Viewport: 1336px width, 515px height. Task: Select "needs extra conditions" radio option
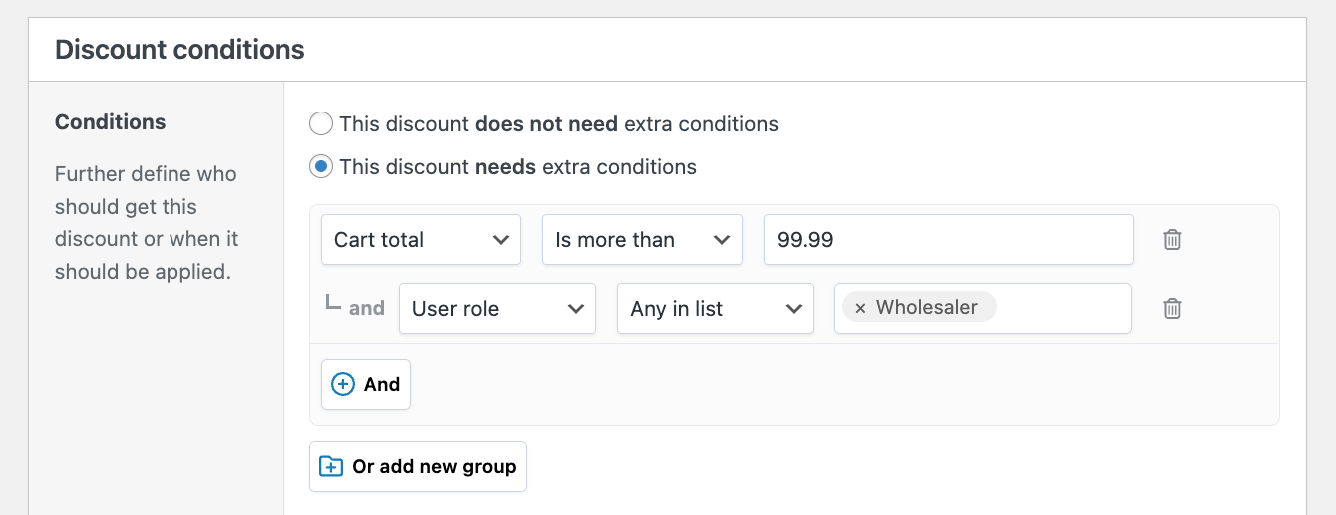(321, 167)
